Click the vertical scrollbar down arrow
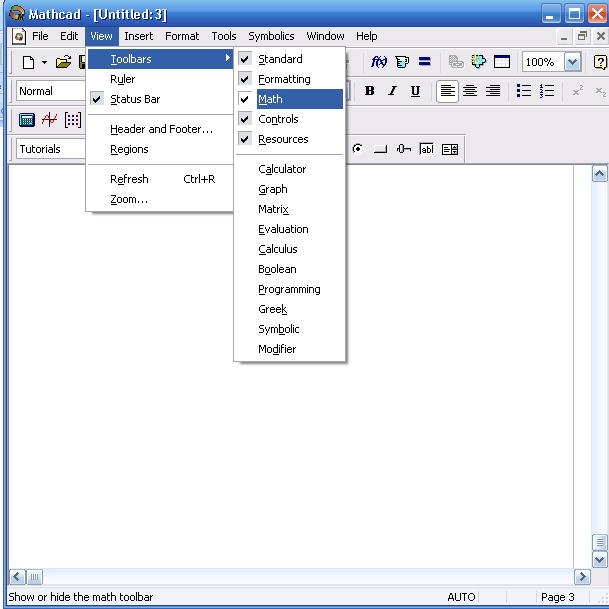 click(x=600, y=560)
